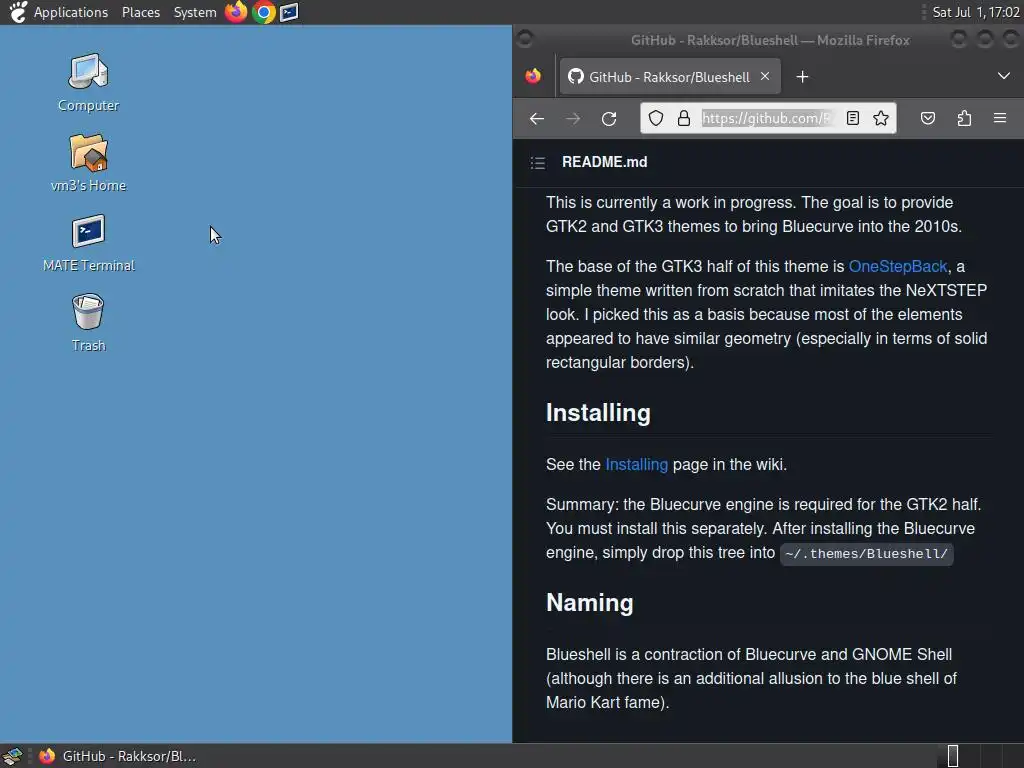
Task: Launch Firefox from top panel
Action: (236, 12)
